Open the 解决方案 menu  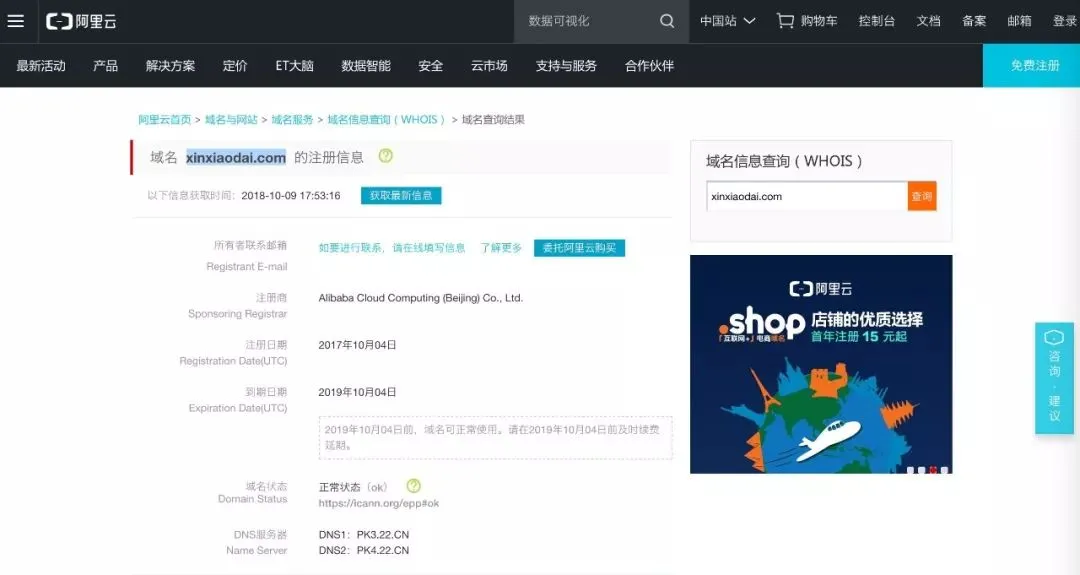coord(170,65)
